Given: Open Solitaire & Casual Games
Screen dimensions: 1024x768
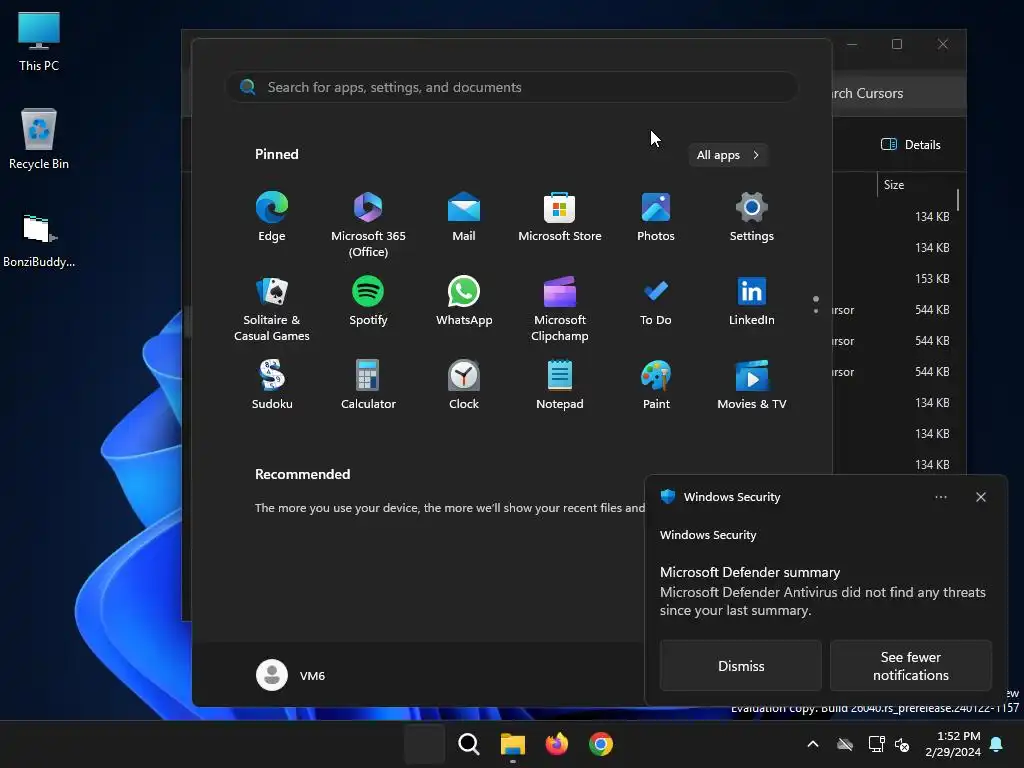Looking at the screenshot, I should [x=272, y=308].
